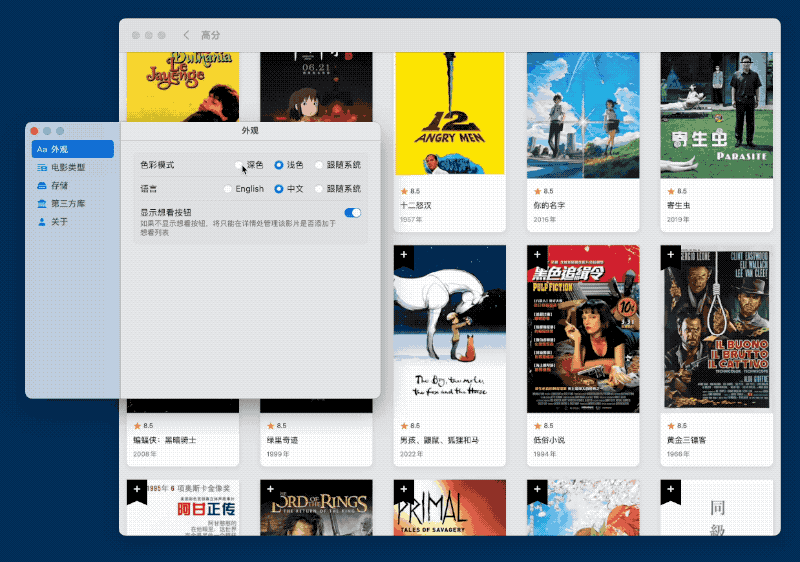Viewport: 800px width, 562px height.
Task: Click the back chevron next to 高分
Action: (186, 35)
